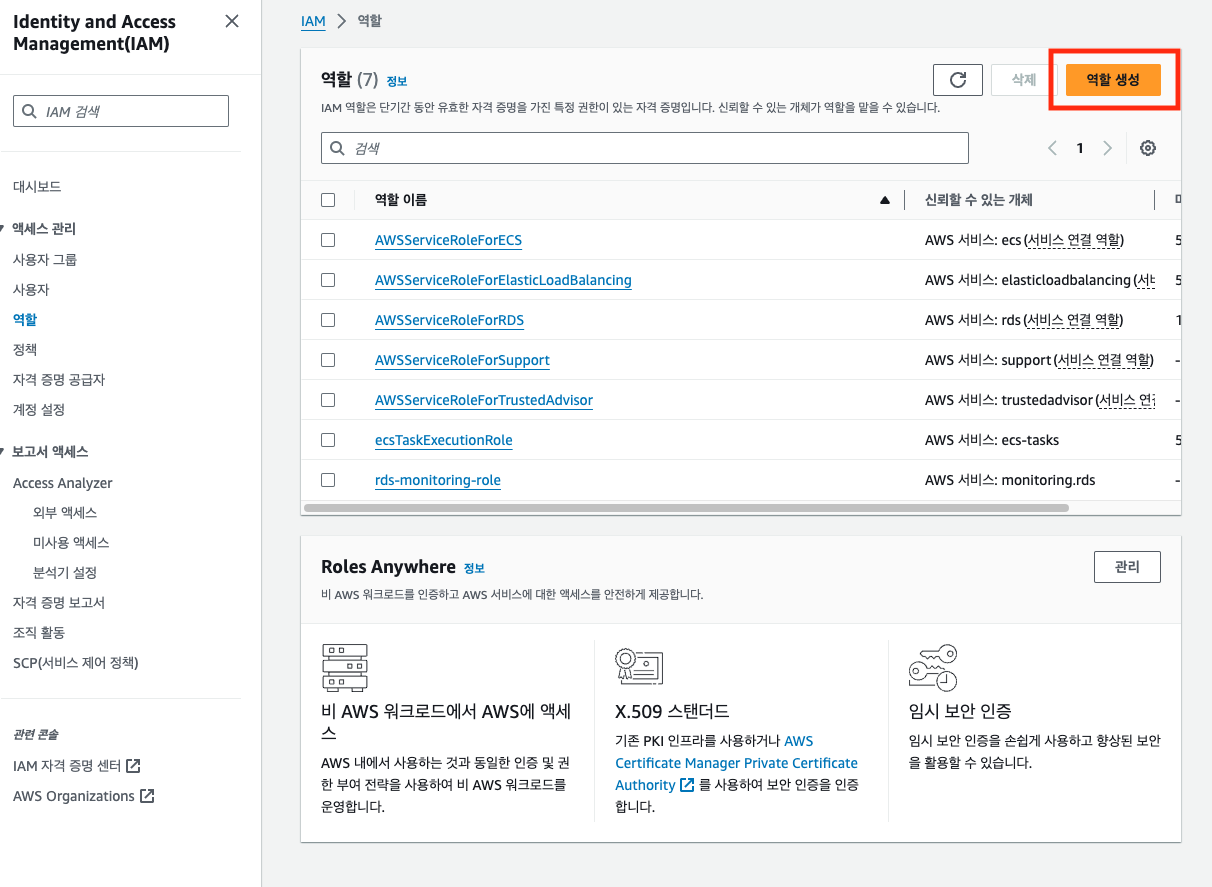
Task: Click the 삭제 button
Action: point(1024,80)
